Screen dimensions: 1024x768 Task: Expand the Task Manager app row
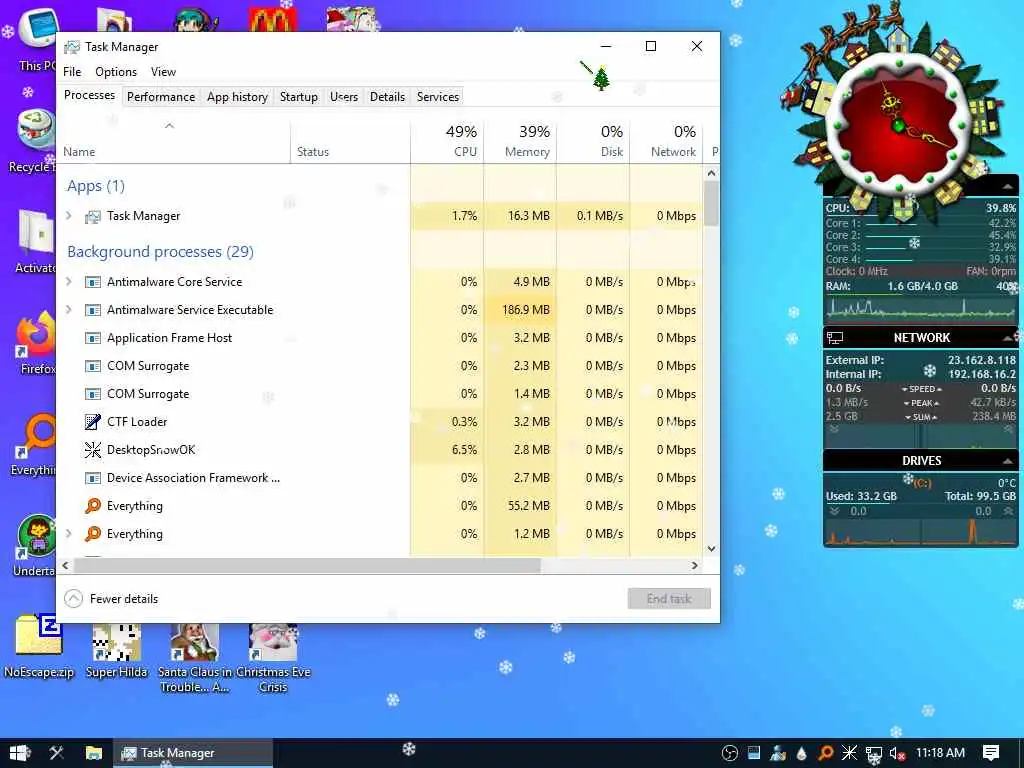[69, 216]
